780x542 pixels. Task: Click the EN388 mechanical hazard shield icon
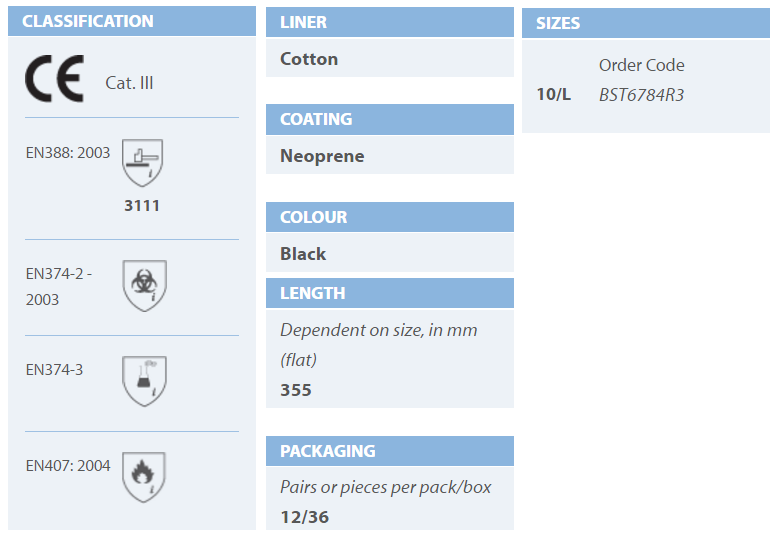point(142,162)
